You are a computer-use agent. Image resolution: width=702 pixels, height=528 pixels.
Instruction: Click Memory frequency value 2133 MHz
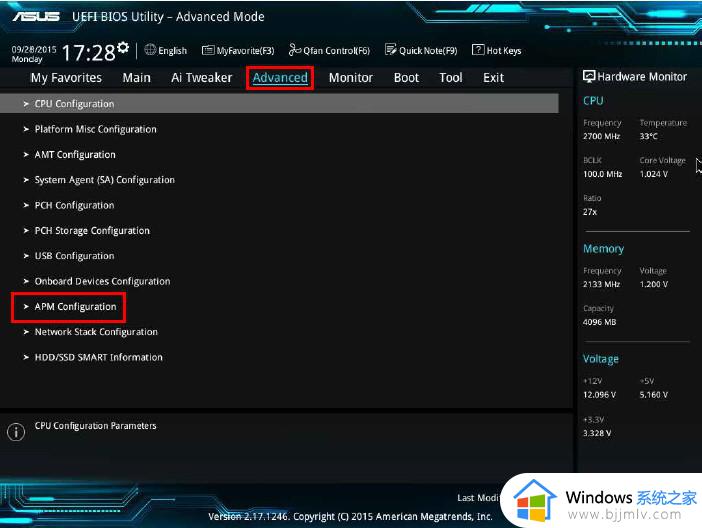click(601, 284)
